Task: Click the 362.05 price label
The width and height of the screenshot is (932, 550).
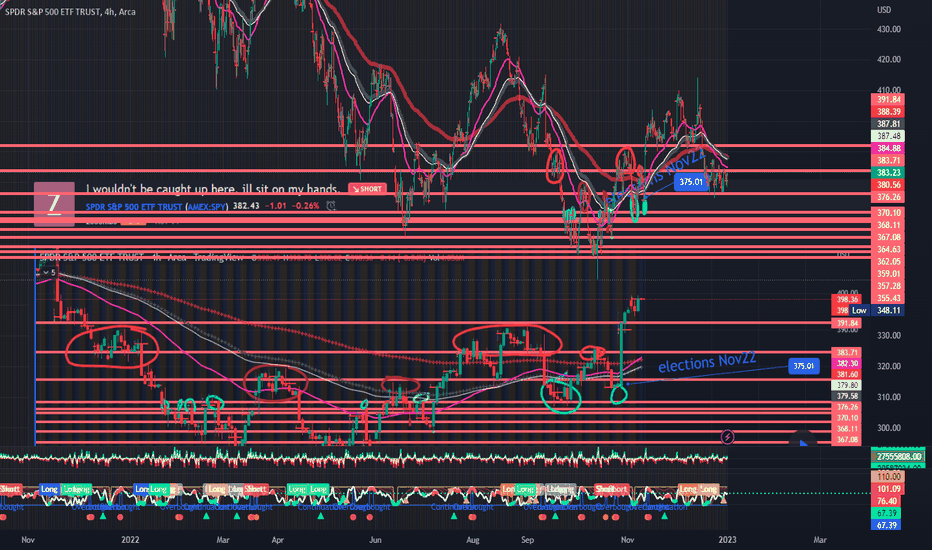Action: 888,262
